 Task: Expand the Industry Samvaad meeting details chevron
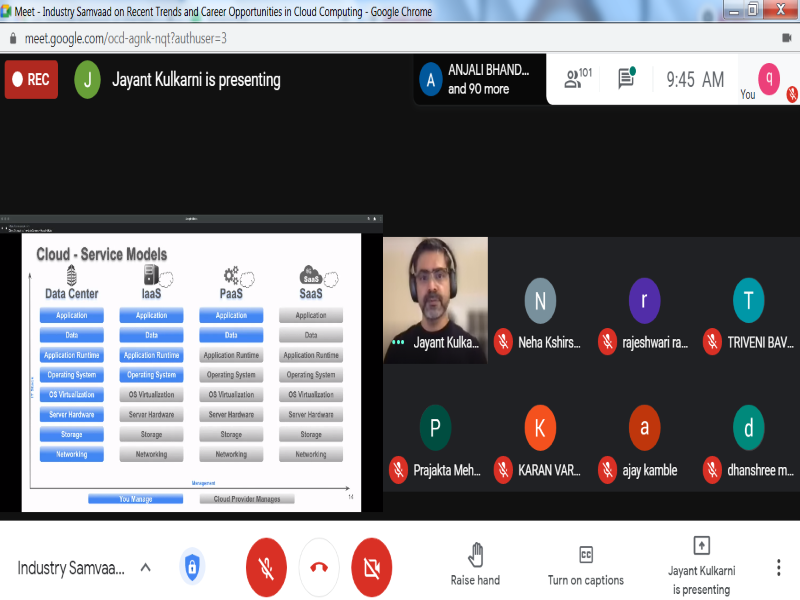coord(145,568)
